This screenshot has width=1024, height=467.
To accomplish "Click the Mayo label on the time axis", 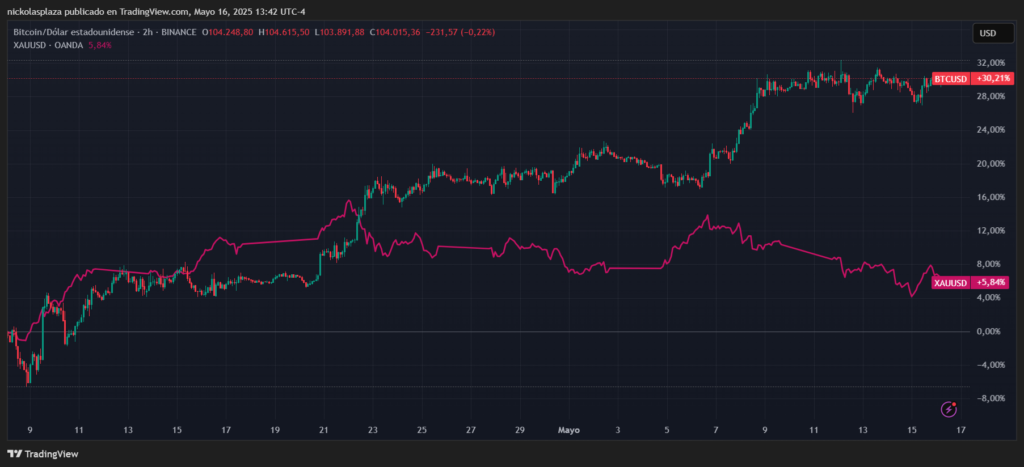I will pyautogui.click(x=568, y=430).
